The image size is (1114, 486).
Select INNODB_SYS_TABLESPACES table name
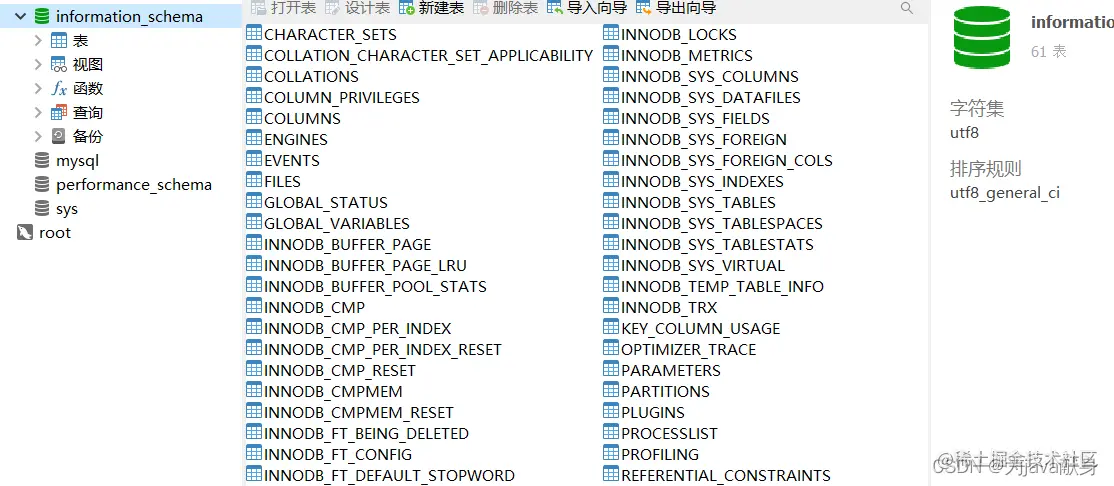click(722, 224)
